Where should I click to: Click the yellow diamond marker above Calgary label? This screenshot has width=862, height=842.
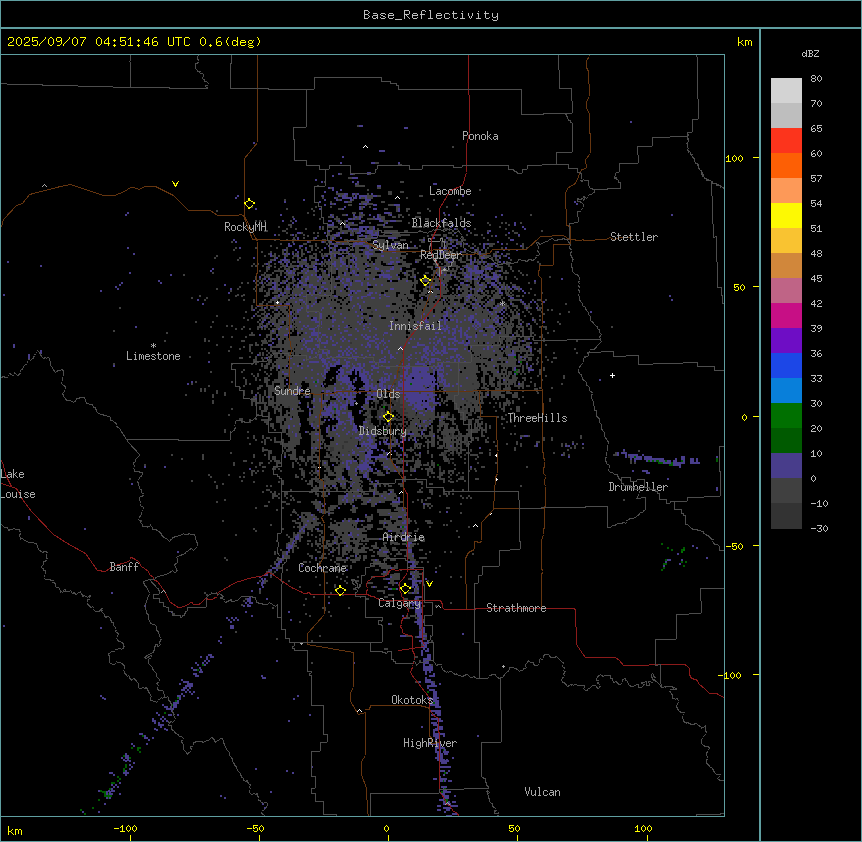point(405,589)
